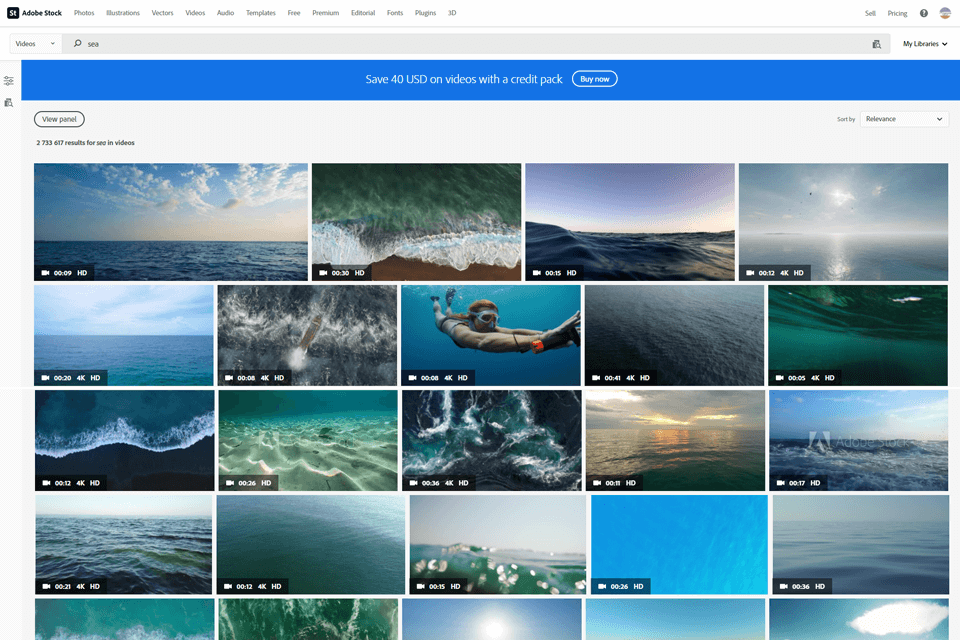960x640 pixels.
Task: Open the 3D menu item
Action: 452,13
